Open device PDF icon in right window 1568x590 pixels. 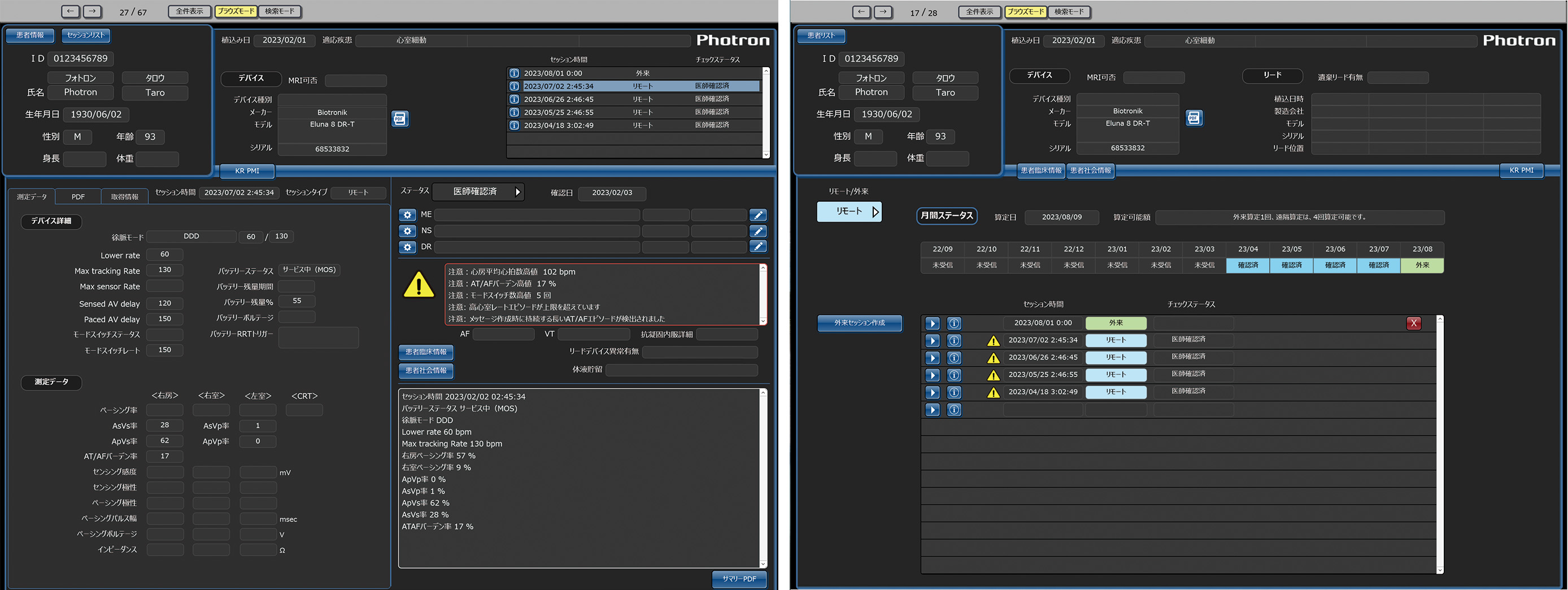(x=1194, y=118)
